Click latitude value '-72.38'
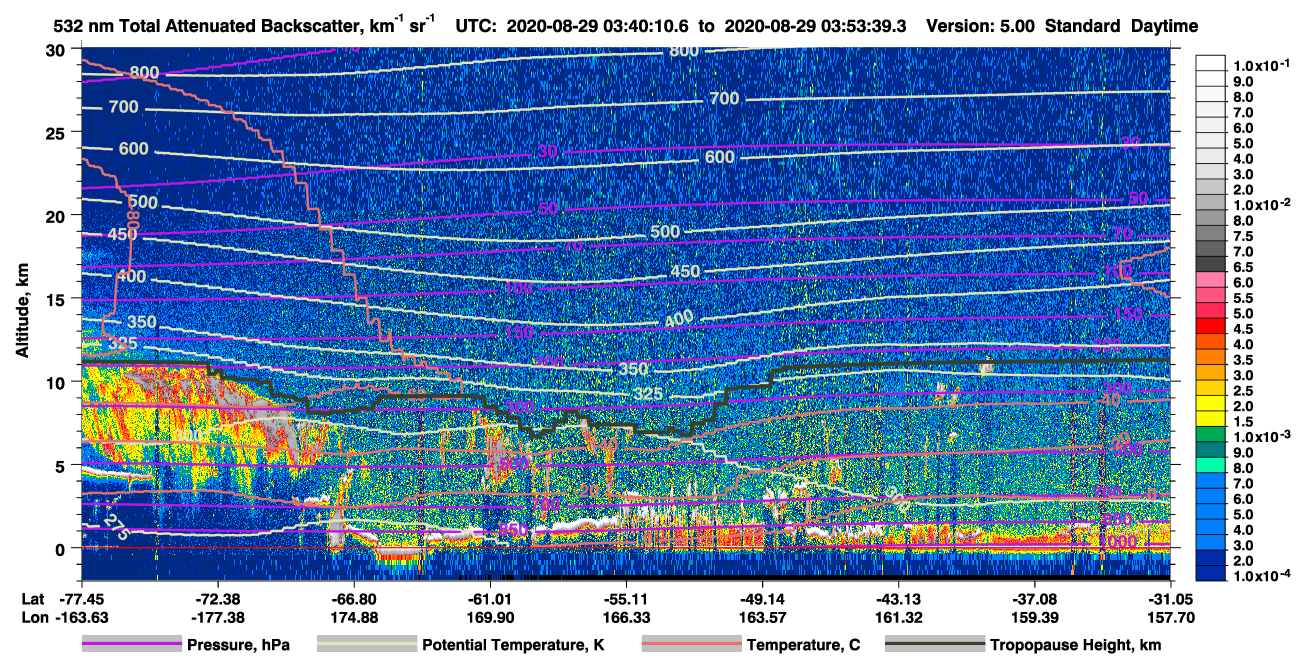 [x=218, y=598]
